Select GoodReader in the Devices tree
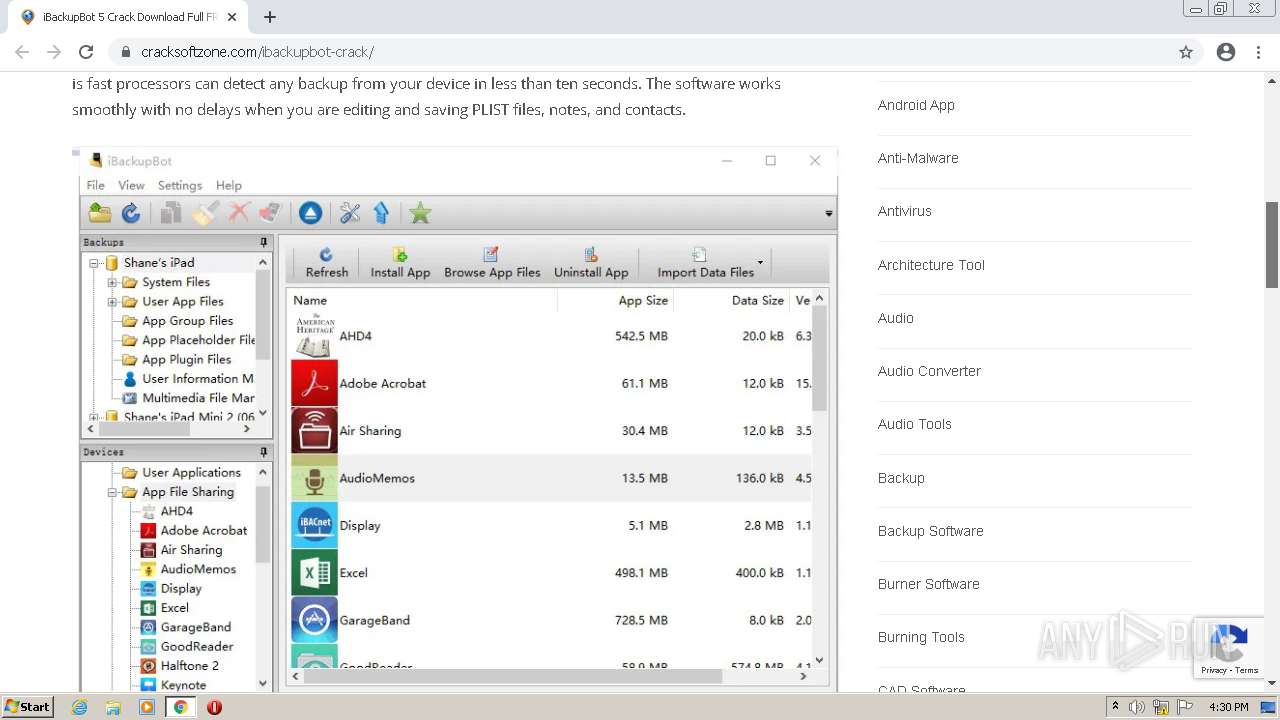1280x720 pixels. point(197,647)
